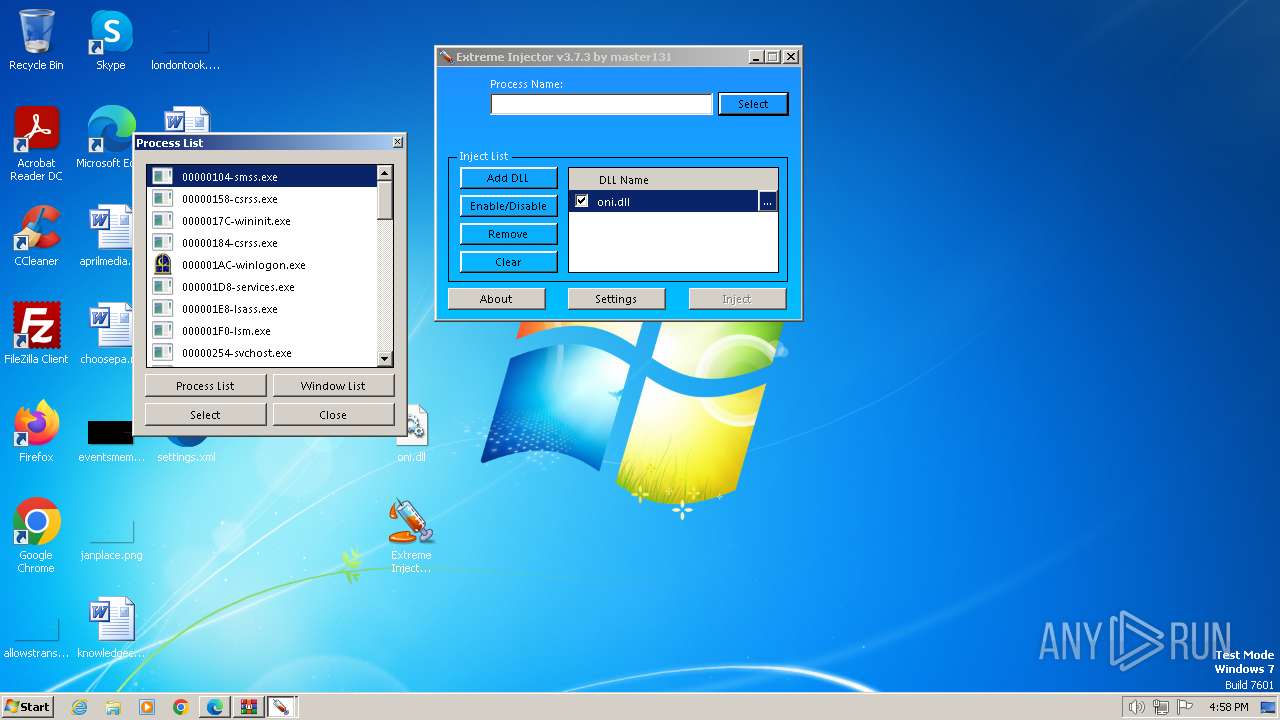The height and width of the screenshot is (720, 1280).
Task: Open the volume icon in system tray
Action: (x=1136, y=707)
